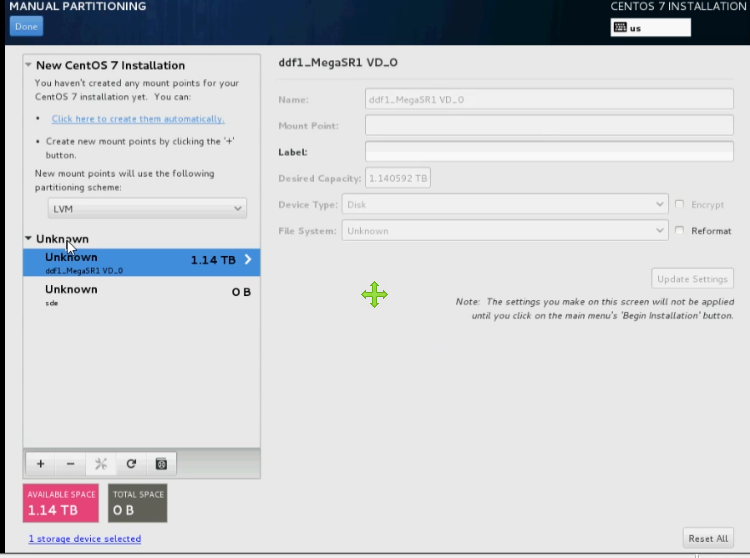Click the ddf1_MegaSR1 VD_0 heading
Screen dimensions: 750x558
[338, 63]
